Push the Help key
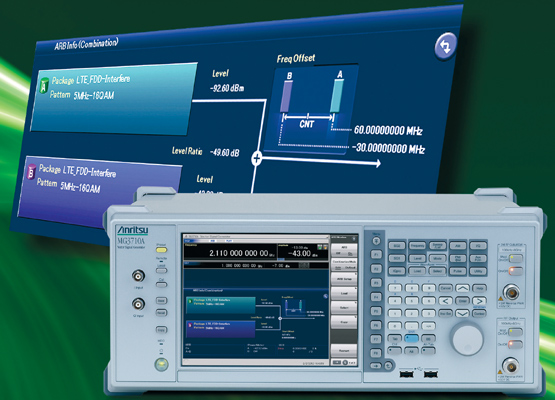 pyautogui.click(x=479, y=288)
